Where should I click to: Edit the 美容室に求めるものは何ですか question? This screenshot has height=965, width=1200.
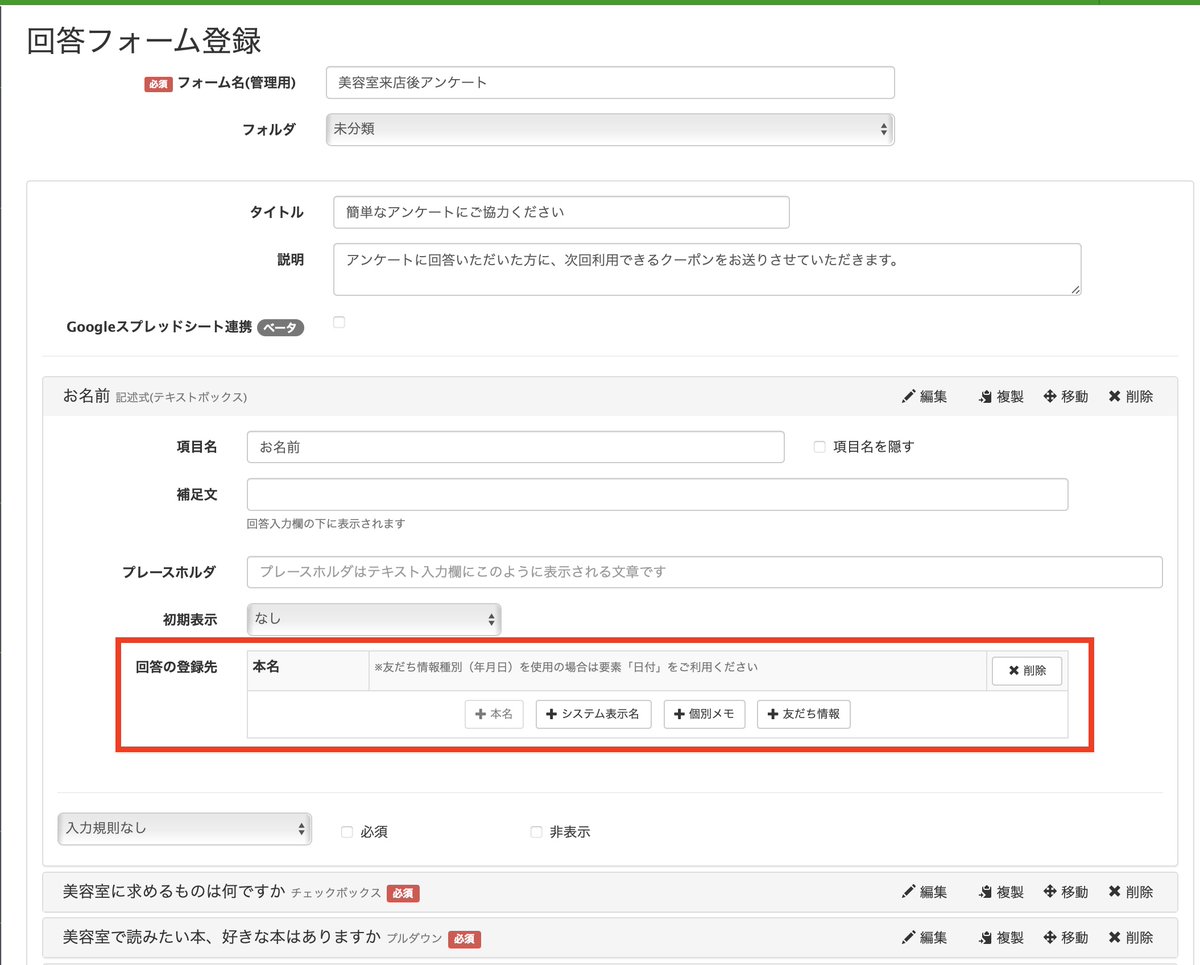(924, 892)
